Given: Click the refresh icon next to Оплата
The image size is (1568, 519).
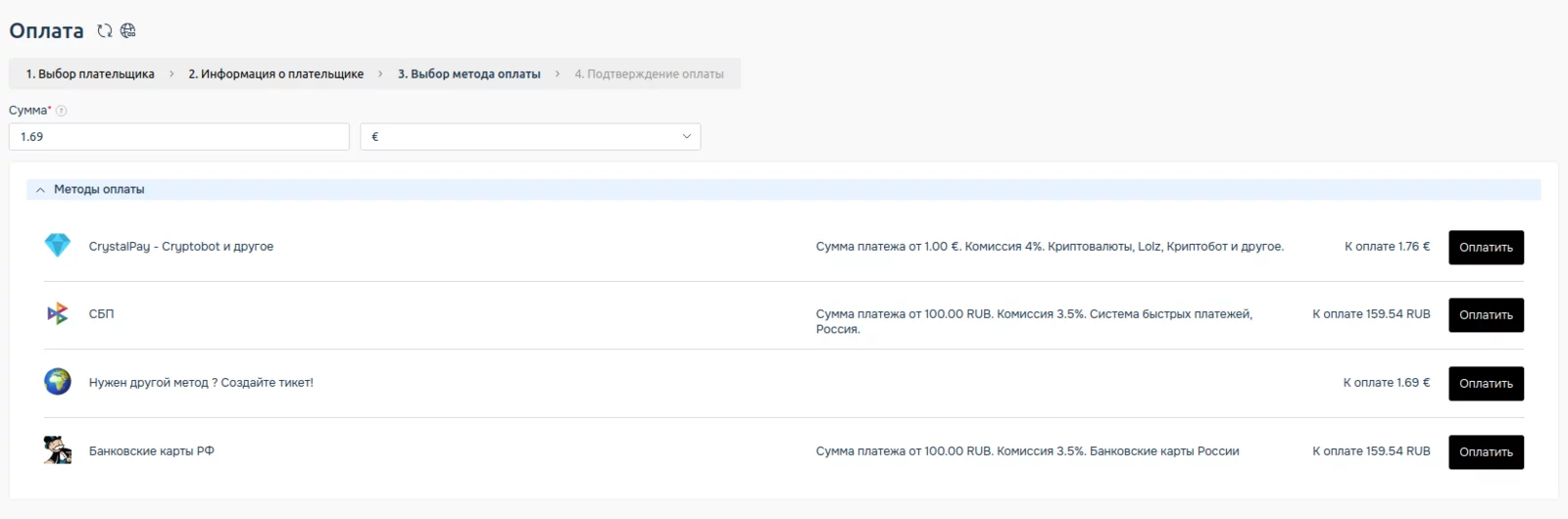Looking at the screenshot, I should tap(104, 31).
